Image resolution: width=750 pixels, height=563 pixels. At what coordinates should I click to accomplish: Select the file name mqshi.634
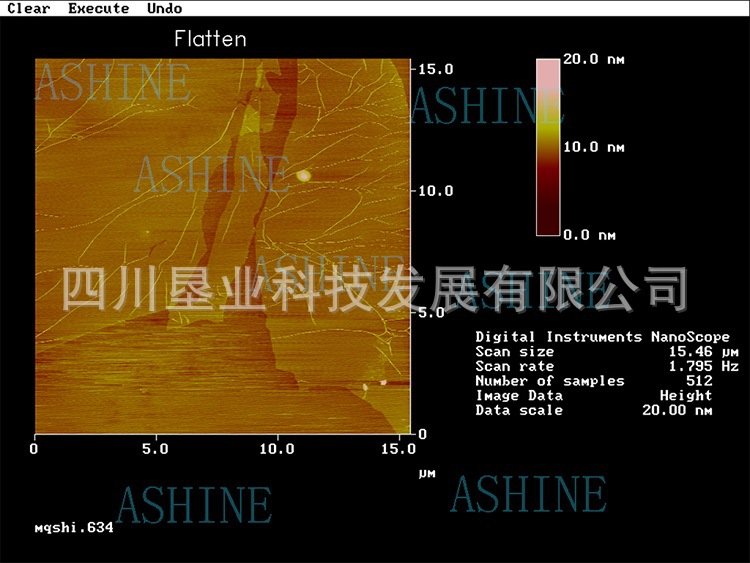74,527
